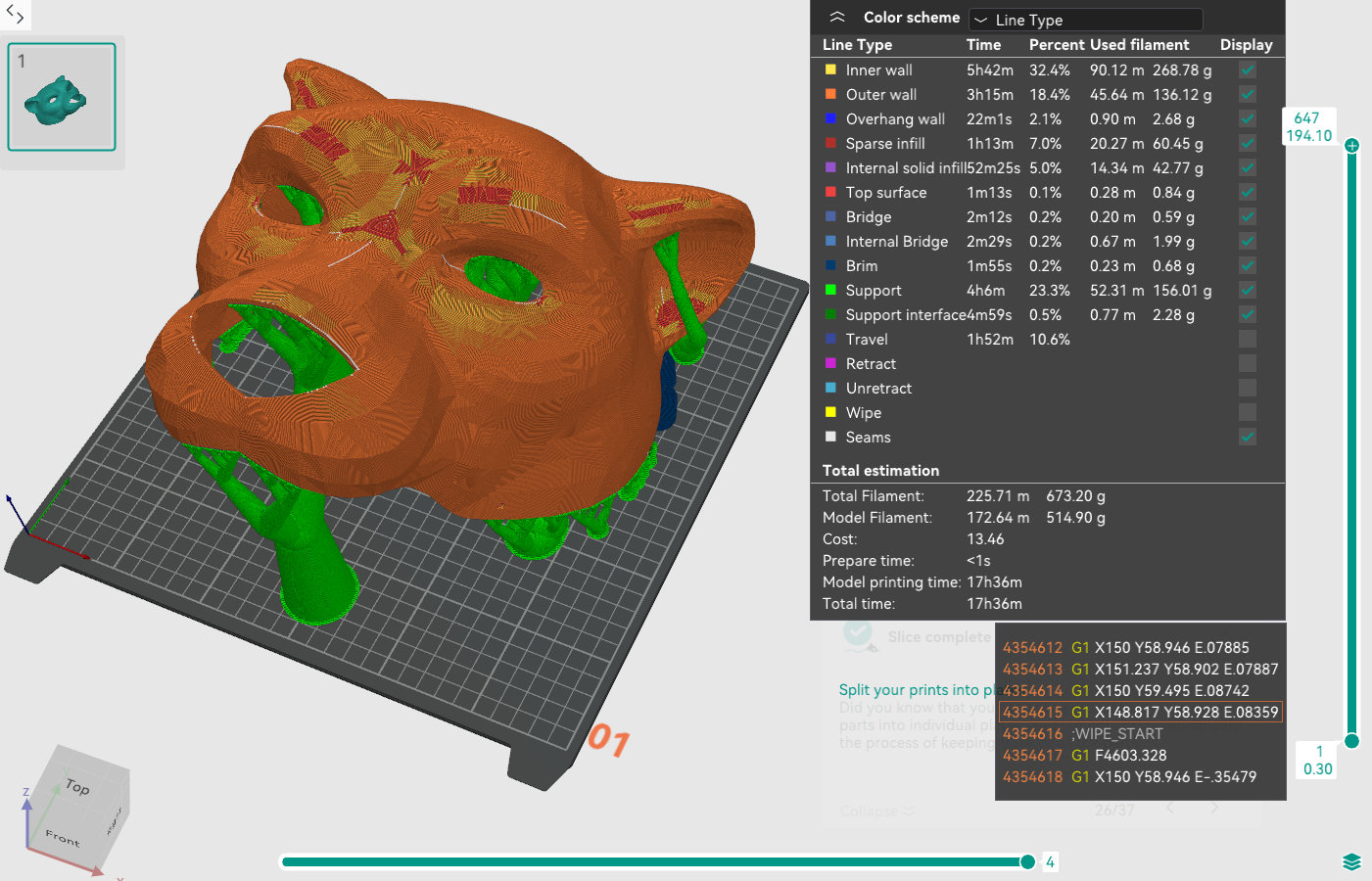The height and width of the screenshot is (881, 1372).
Task: Select the Outer wall line type row
Action: click(x=881, y=95)
